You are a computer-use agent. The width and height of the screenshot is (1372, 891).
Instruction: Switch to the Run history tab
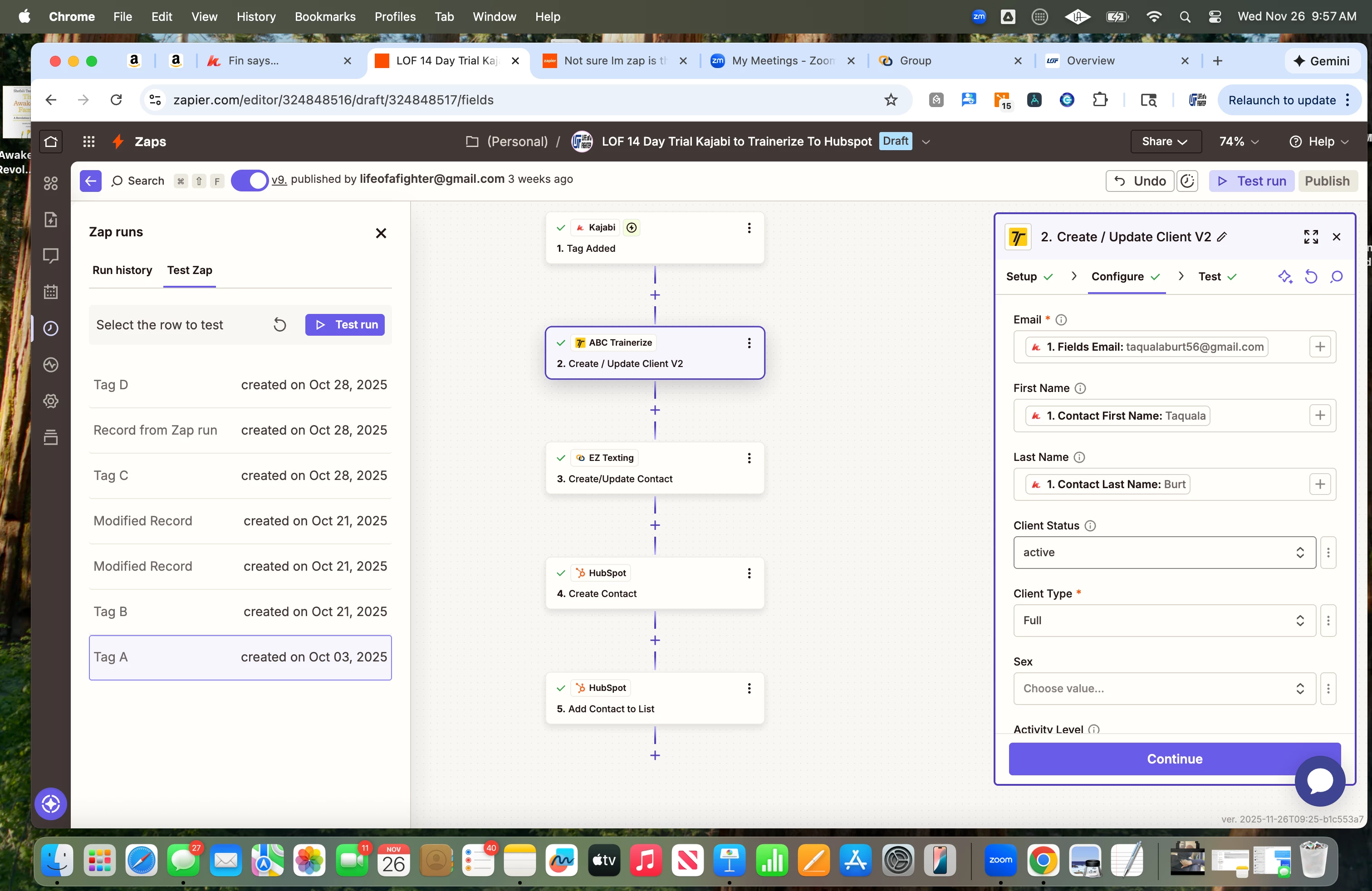(122, 270)
